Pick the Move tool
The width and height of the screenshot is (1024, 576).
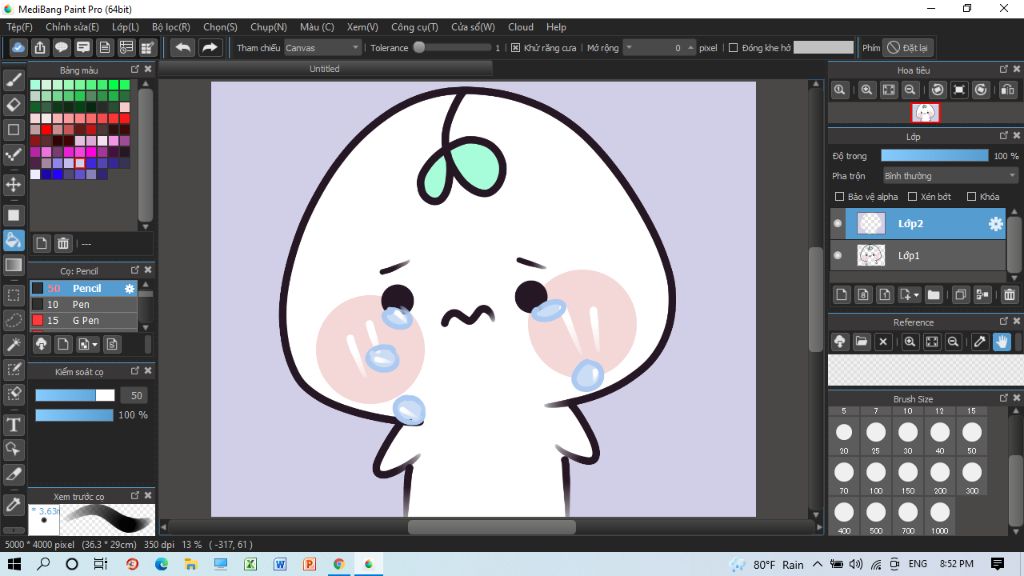tap(14, 185)
